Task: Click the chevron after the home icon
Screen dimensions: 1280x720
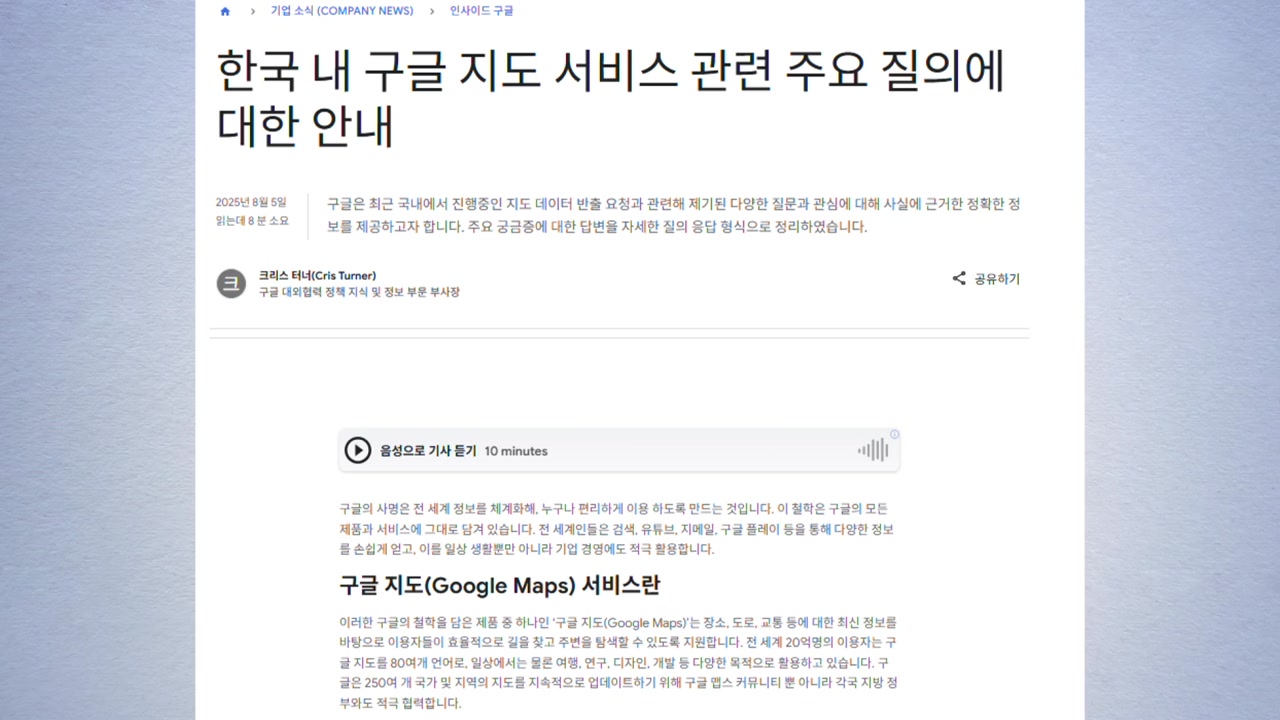Action: tap(253, 11)
